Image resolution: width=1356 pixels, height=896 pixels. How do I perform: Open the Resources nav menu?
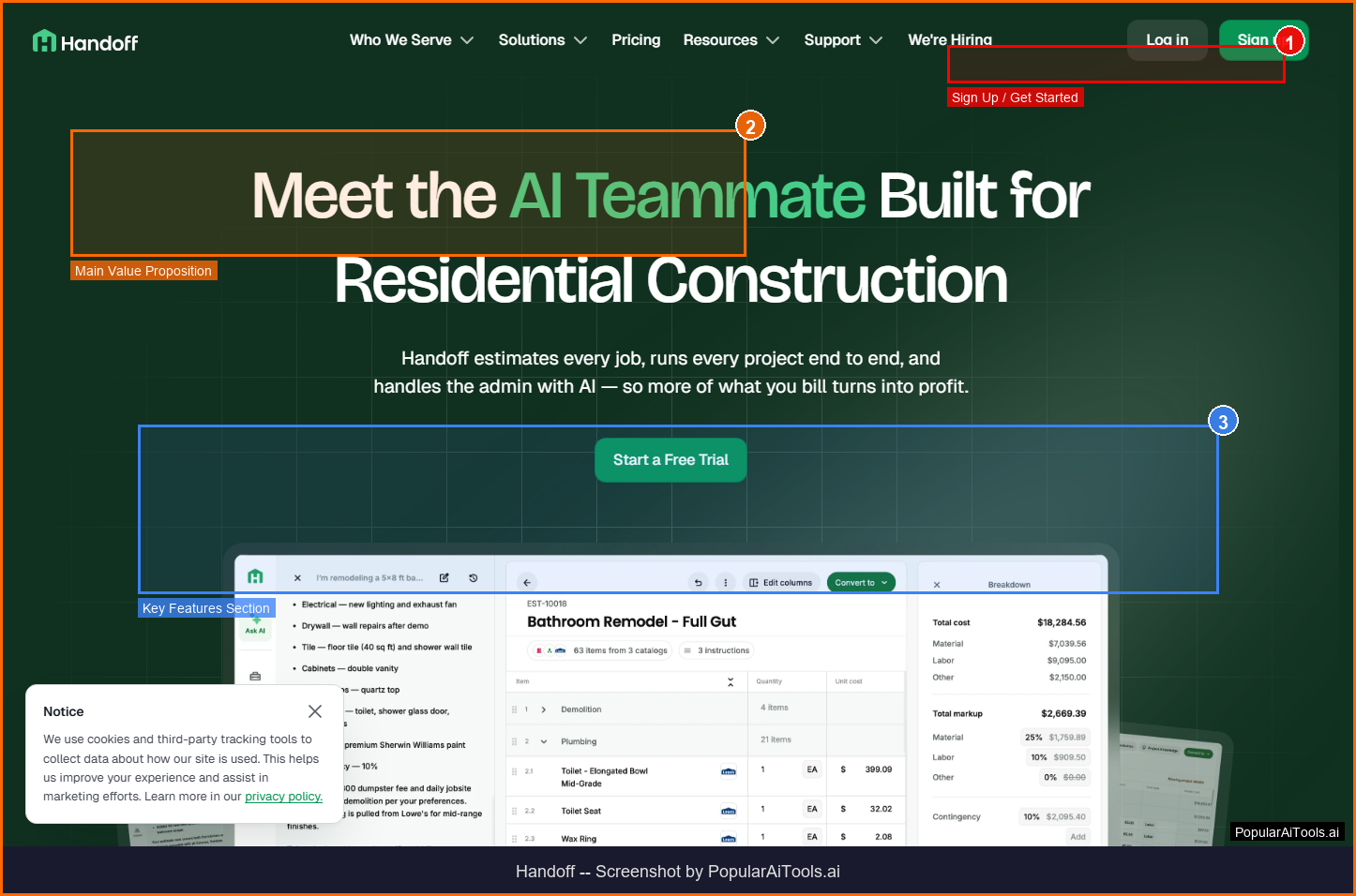click(x=731, y=40)
